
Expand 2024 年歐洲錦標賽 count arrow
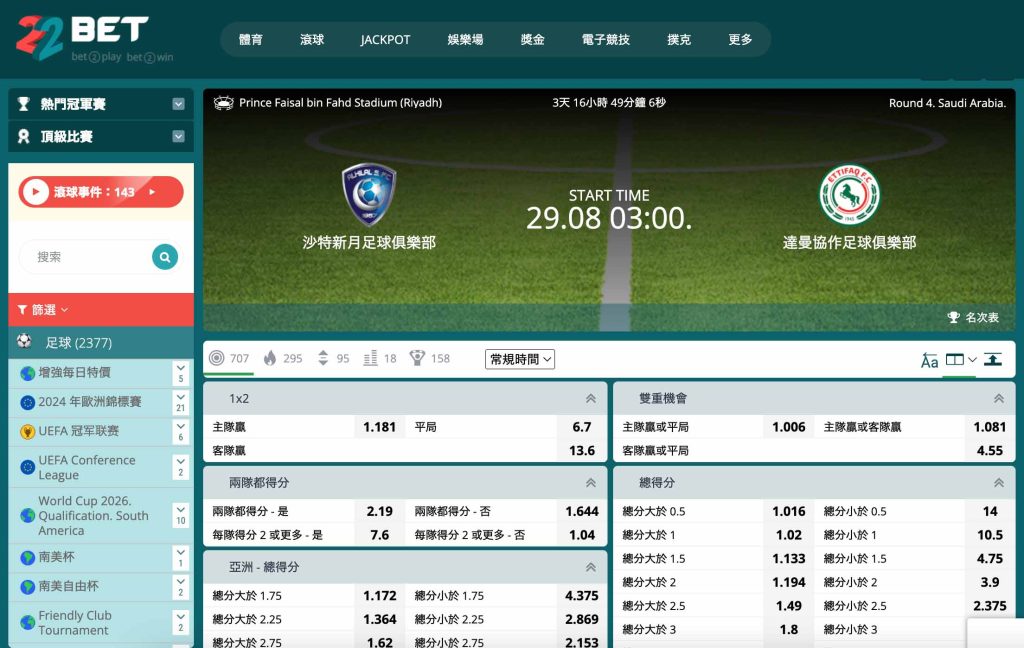pyautogui.click(x=181, y=402)
